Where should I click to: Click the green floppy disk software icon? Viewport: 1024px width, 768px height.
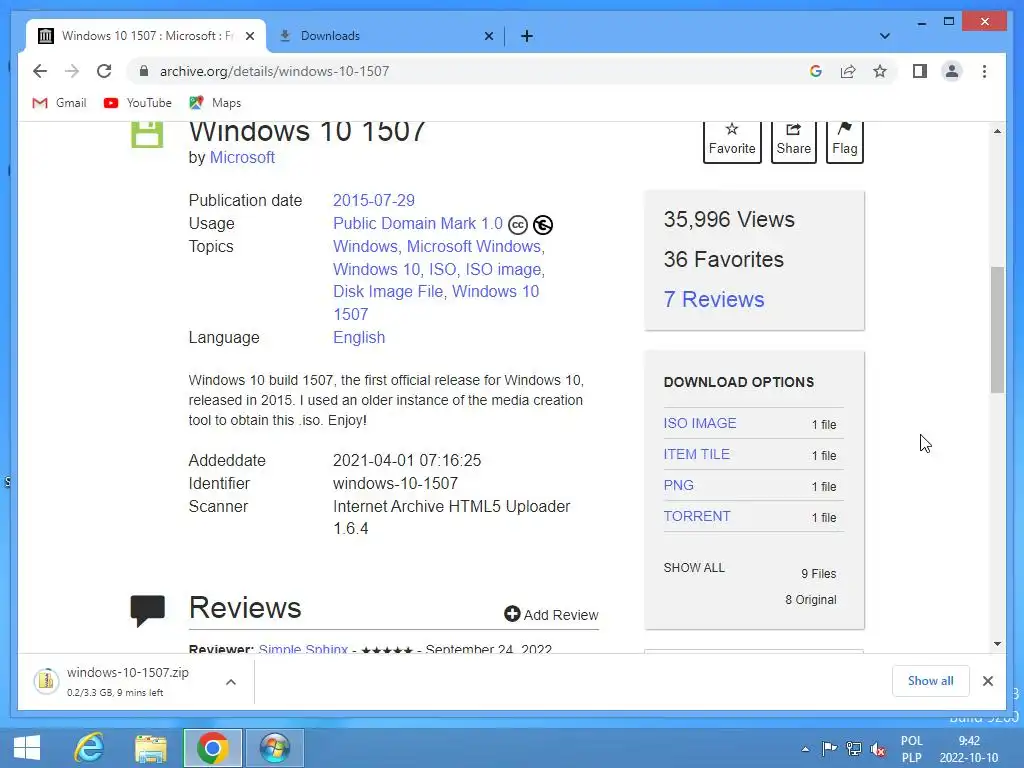point(147,135)
